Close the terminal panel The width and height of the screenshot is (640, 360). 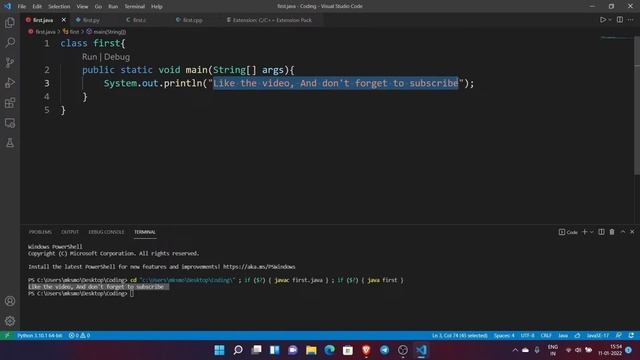[632, 232]
